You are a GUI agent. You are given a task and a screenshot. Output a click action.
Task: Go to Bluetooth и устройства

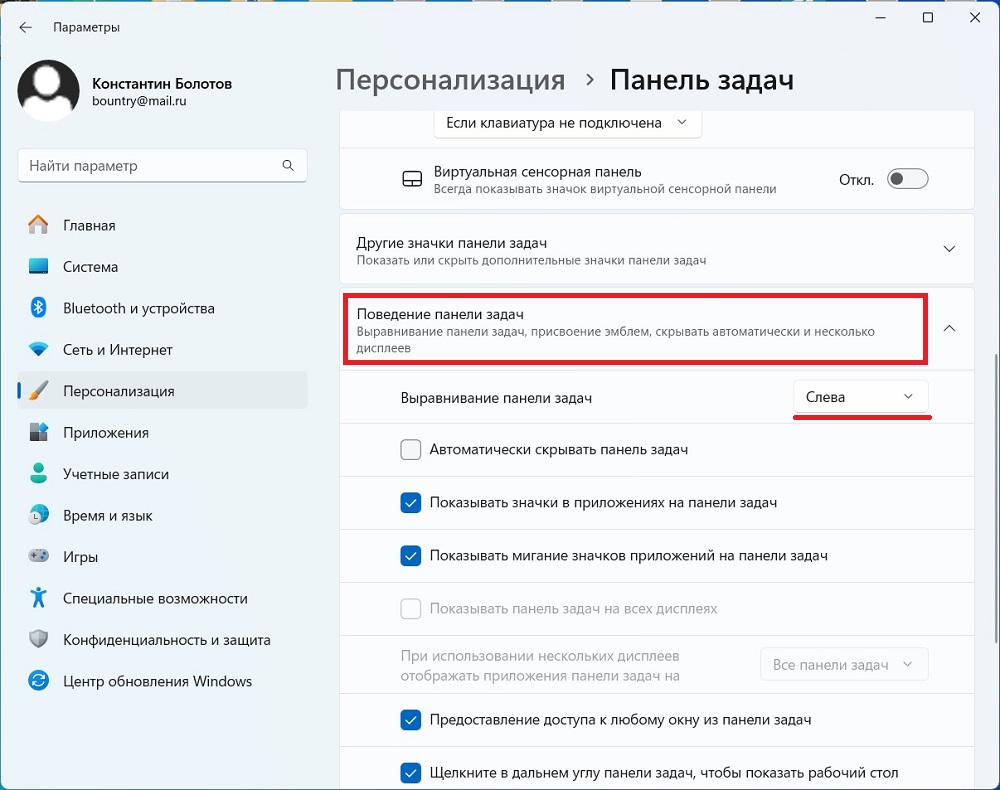click(163, 308)
